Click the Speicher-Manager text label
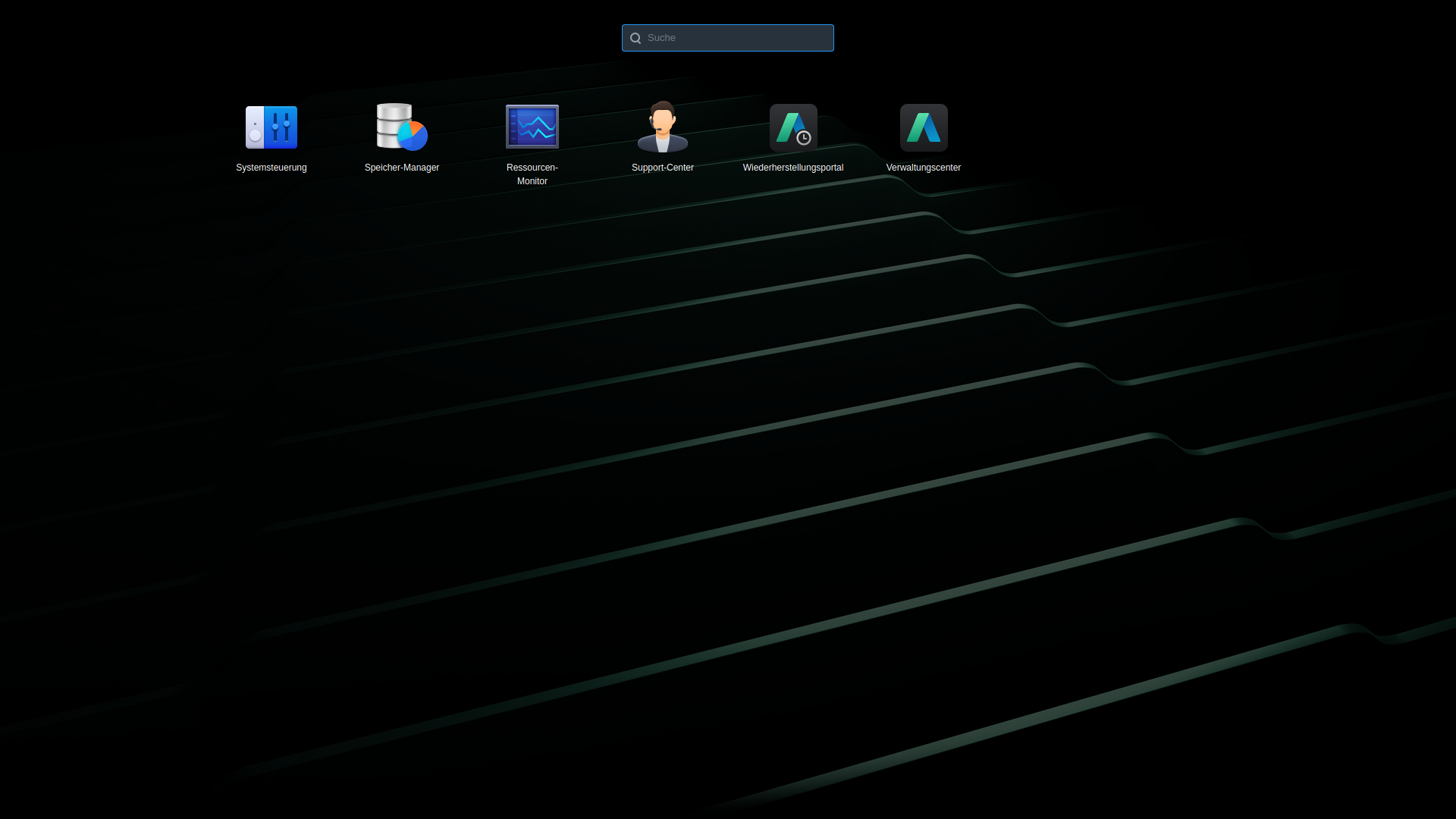 coord(401,168)
